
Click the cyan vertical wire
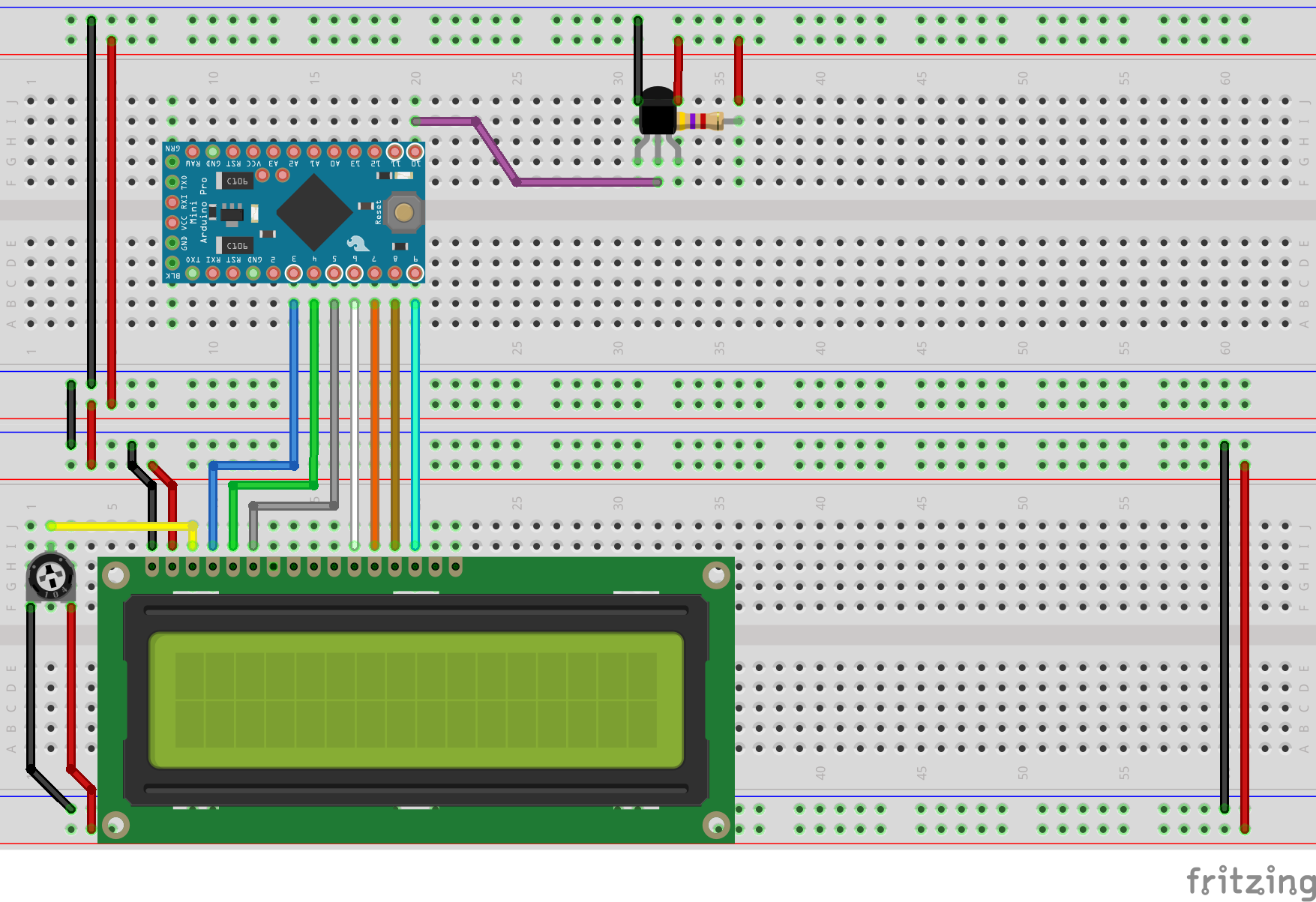(x=415, y=425)
